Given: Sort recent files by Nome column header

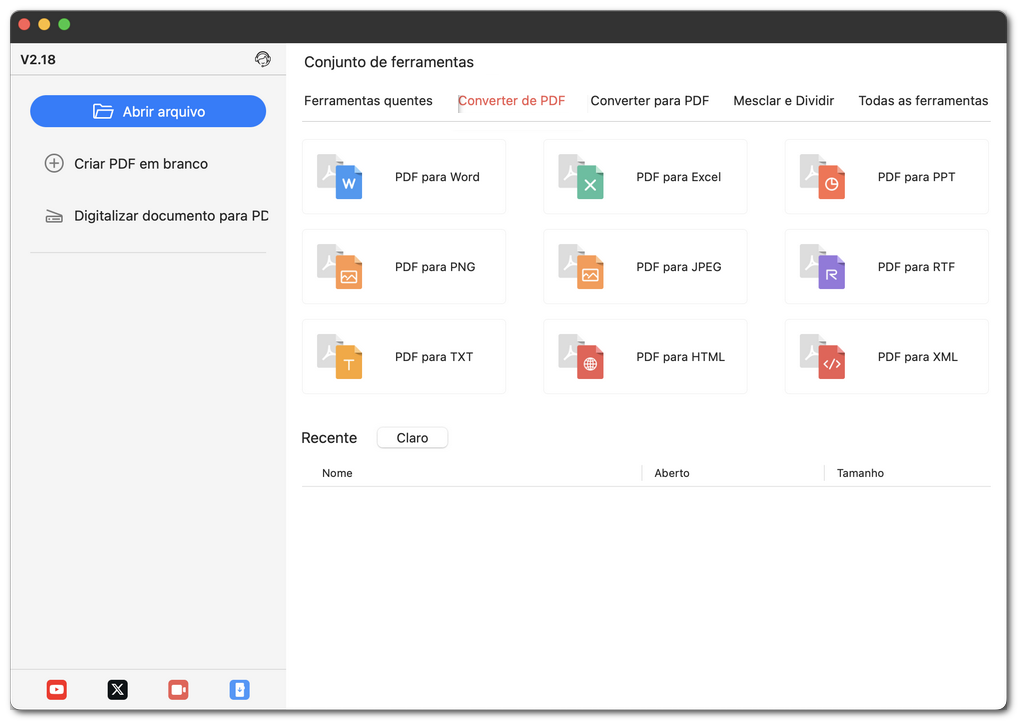Looking at the screenshot, I should [x=337, y=473].
